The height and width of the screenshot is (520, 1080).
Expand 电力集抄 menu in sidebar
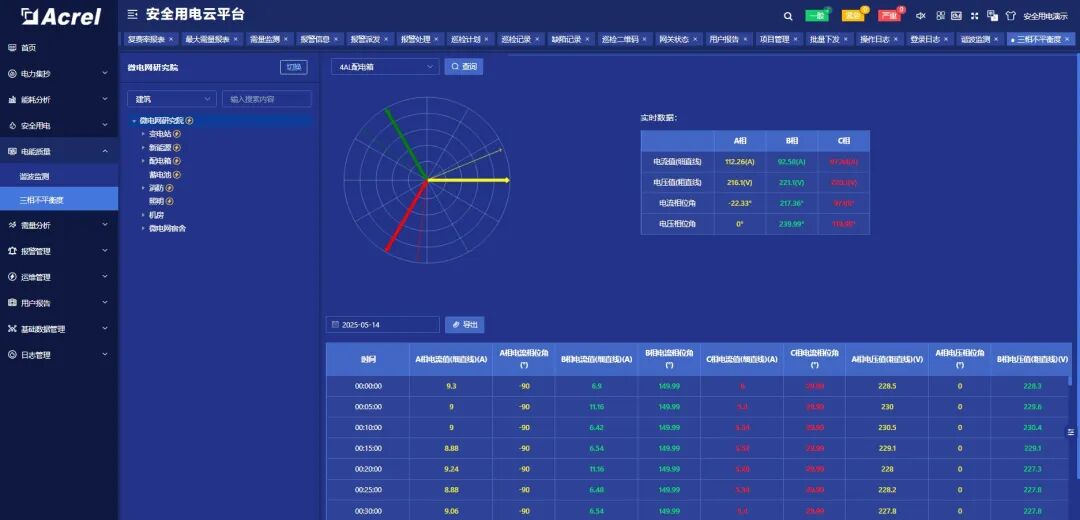58,74
